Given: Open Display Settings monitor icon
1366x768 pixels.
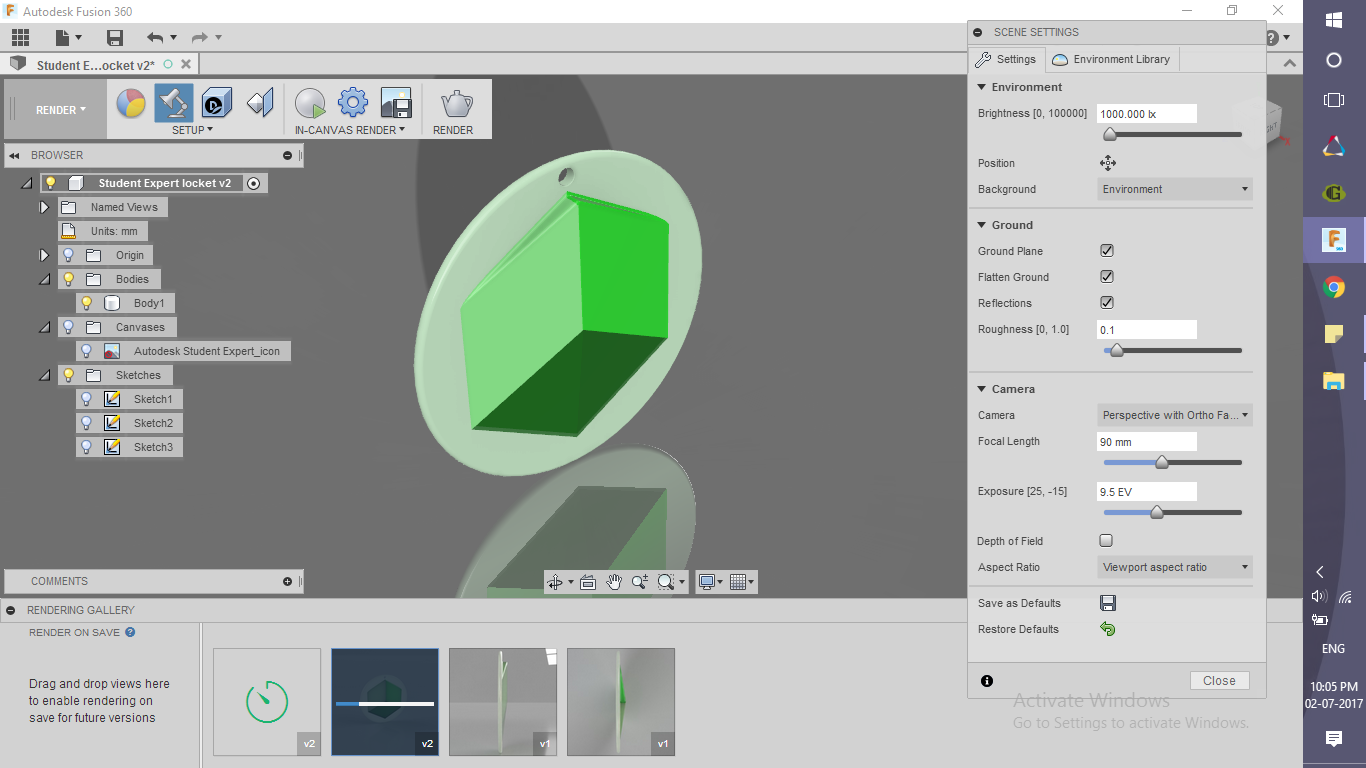Looking at the screenshot, I should click(708, 582).
